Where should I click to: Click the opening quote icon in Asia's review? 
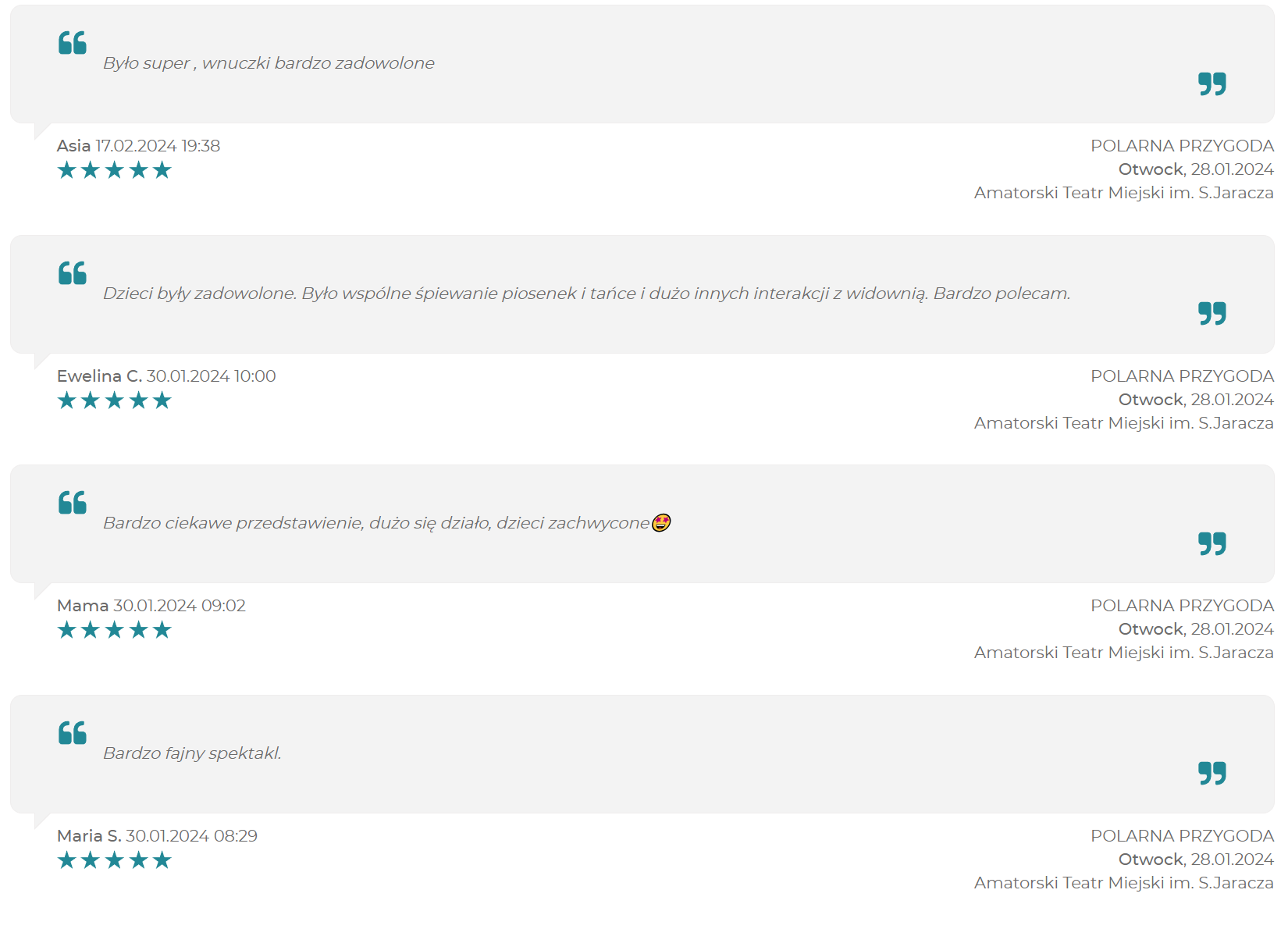73,43
